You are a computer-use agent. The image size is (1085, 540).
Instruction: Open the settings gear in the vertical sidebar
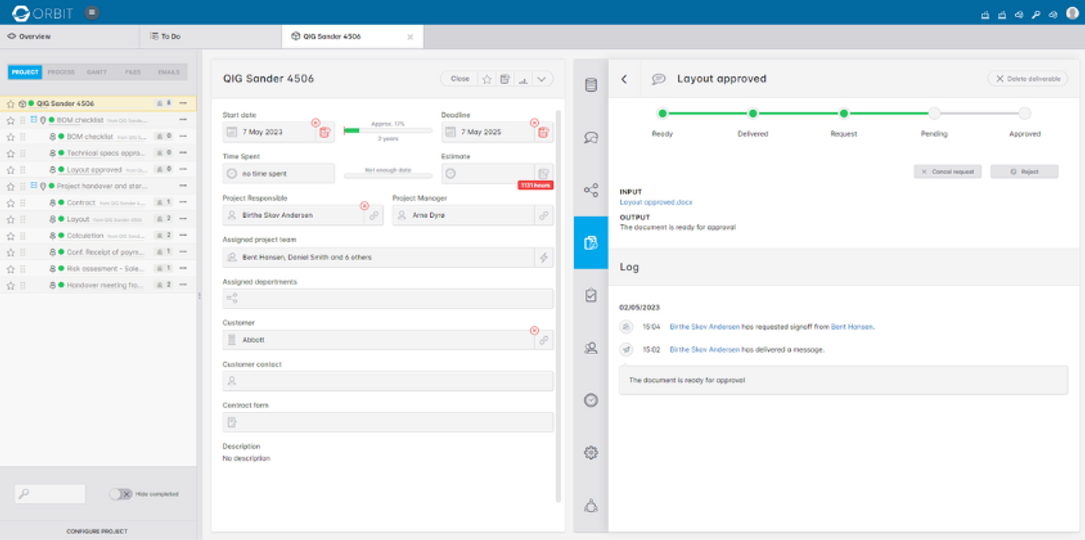click(x=591, y=452)
